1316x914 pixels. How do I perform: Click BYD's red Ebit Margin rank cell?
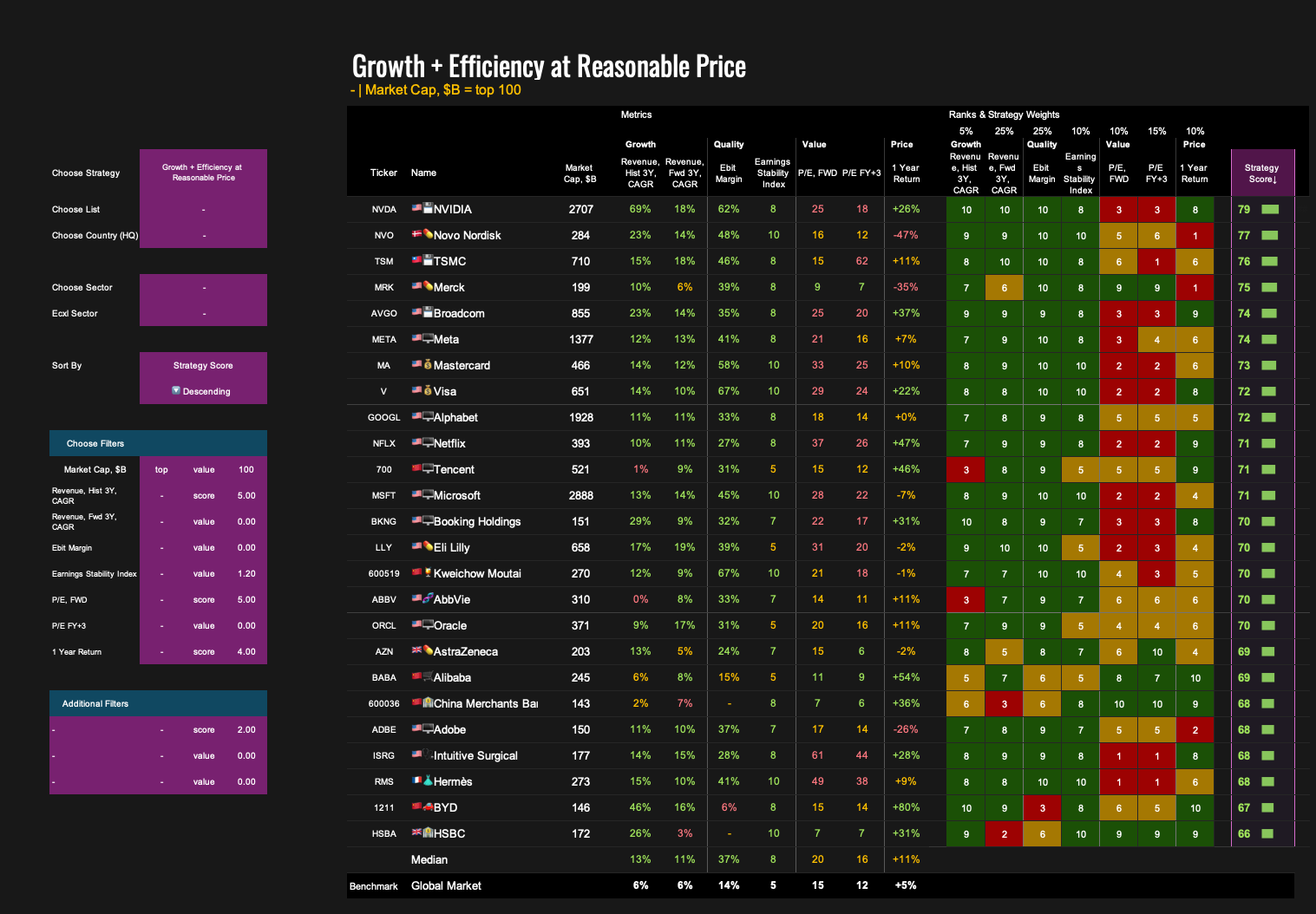tap(1043, 807)
